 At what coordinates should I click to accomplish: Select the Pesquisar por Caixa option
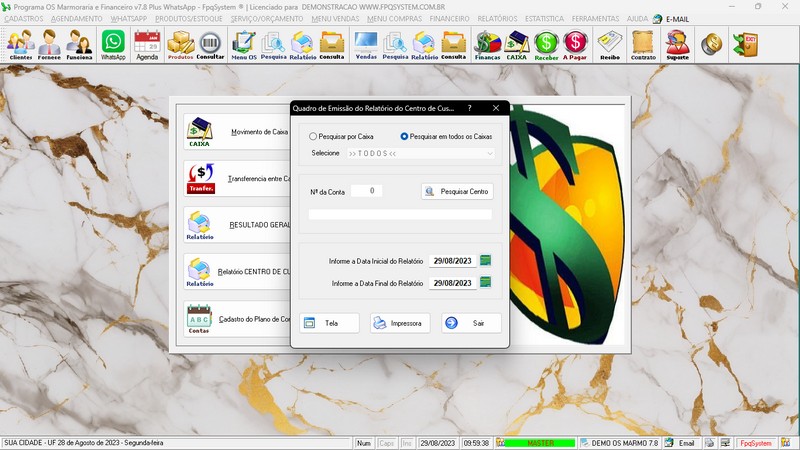314,136
